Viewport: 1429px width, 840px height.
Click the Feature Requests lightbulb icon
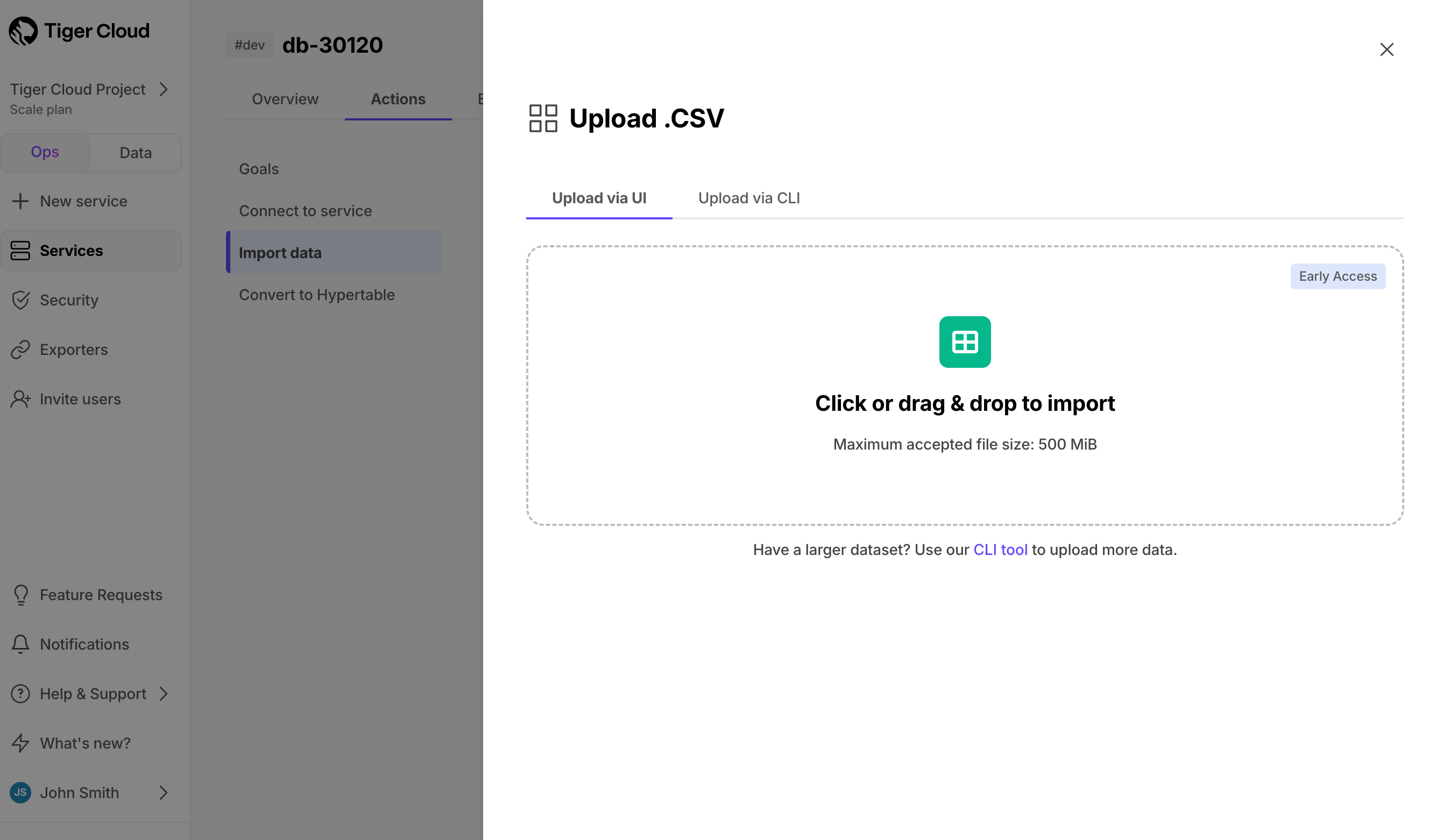click(x=20, y=595)
